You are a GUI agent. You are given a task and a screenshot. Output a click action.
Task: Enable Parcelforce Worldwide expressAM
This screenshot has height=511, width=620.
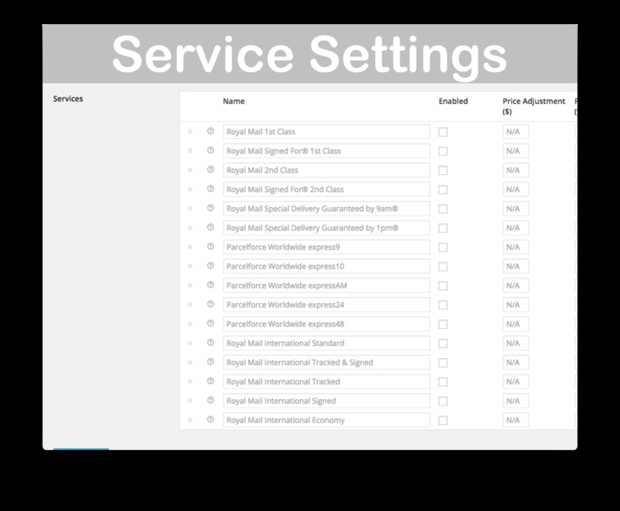[443, 286]
